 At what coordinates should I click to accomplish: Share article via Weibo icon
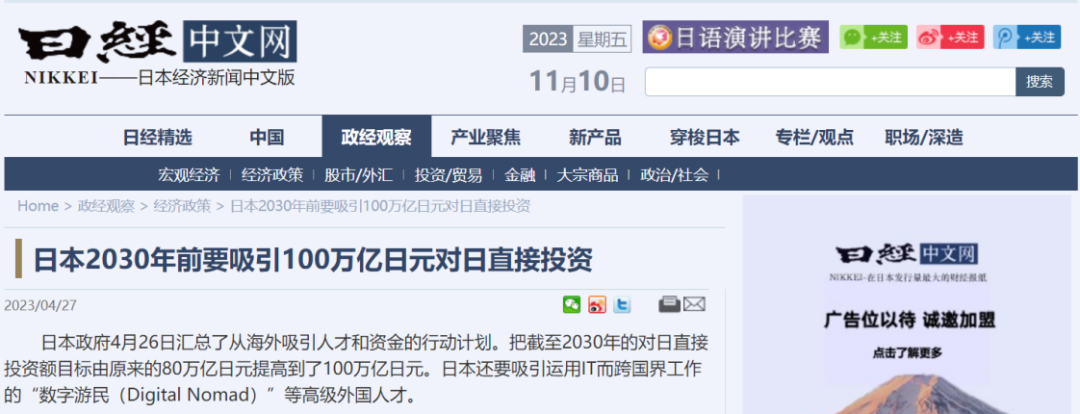click(x=597, y=304)
